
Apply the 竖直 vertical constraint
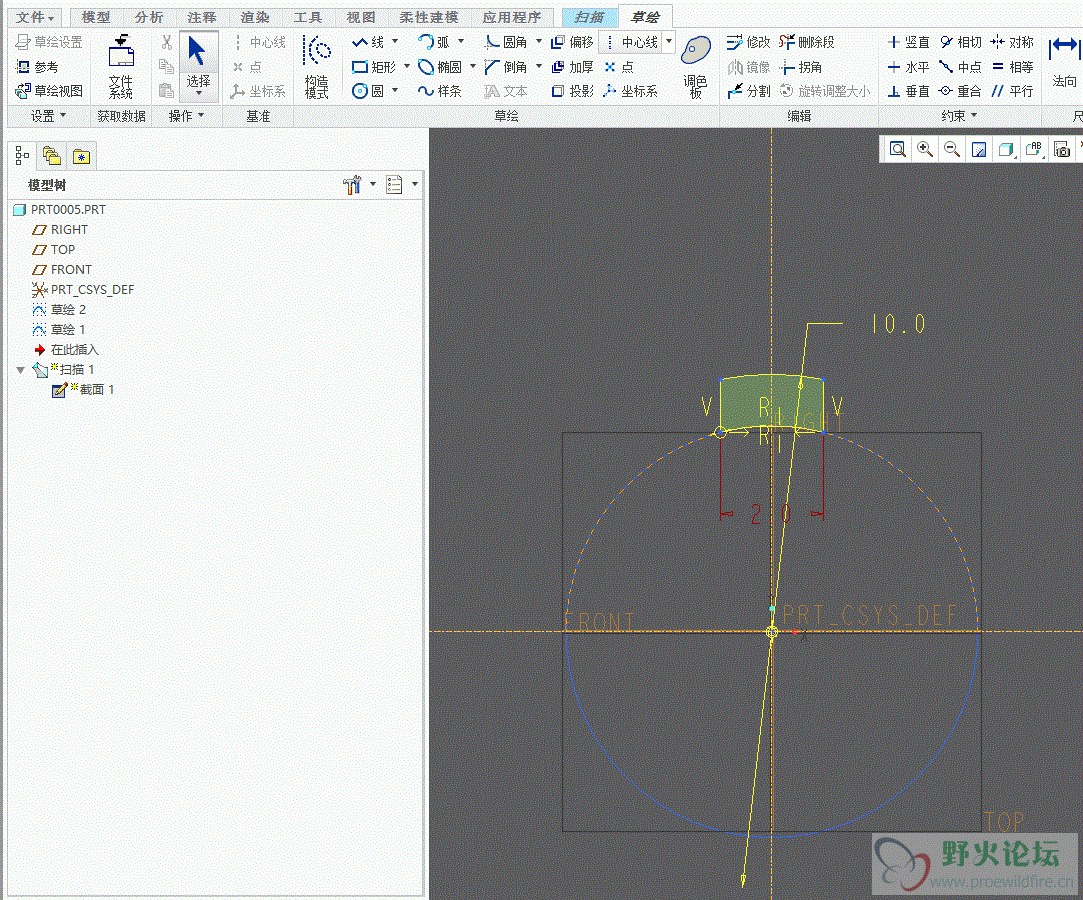point(908,42)
